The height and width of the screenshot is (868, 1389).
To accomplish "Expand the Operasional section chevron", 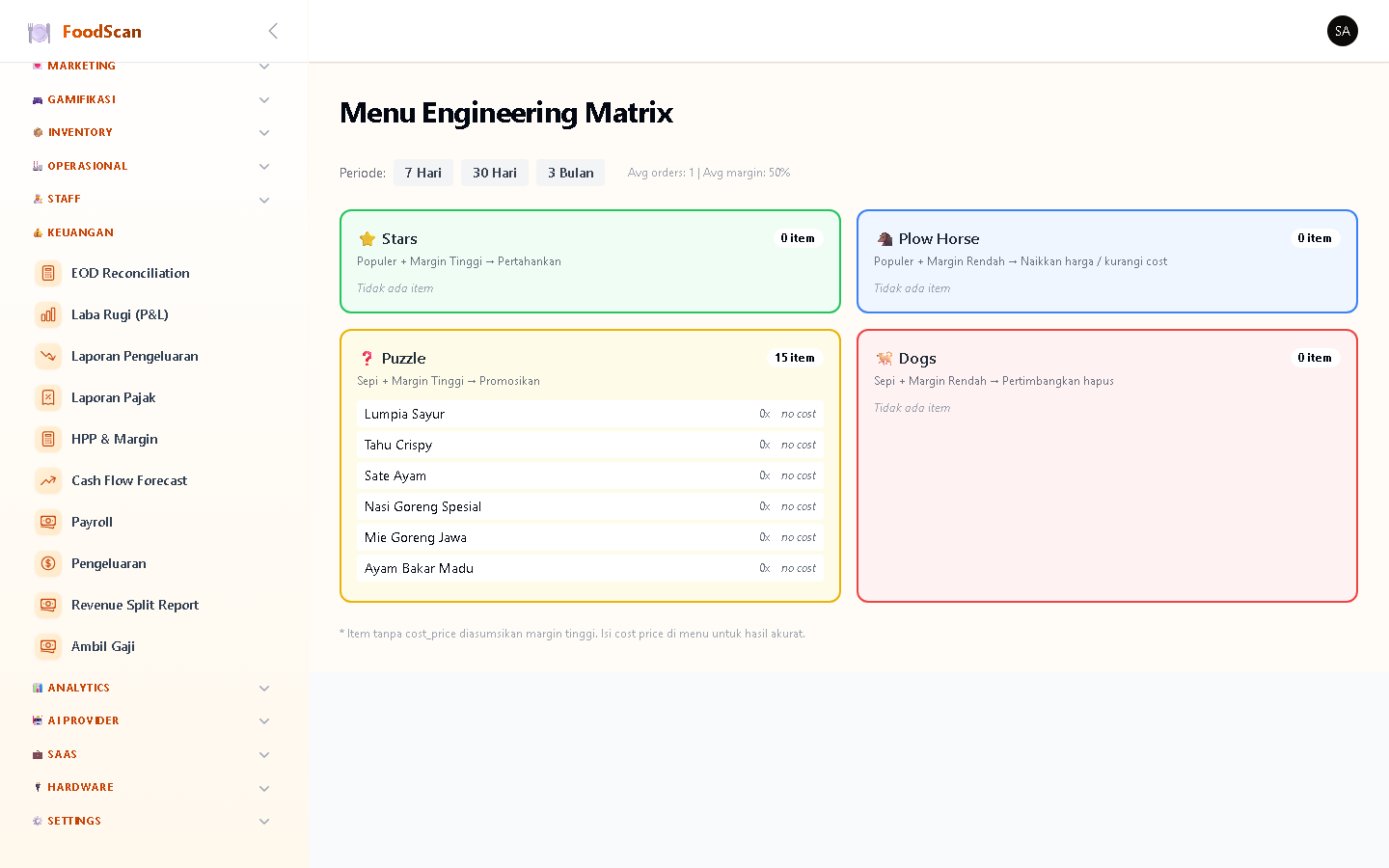I will coord(264,167).
